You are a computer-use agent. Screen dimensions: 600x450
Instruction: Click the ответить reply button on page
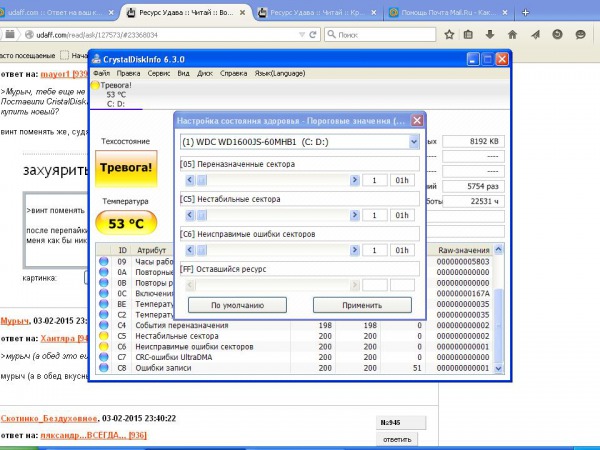(x=397, y=439)
